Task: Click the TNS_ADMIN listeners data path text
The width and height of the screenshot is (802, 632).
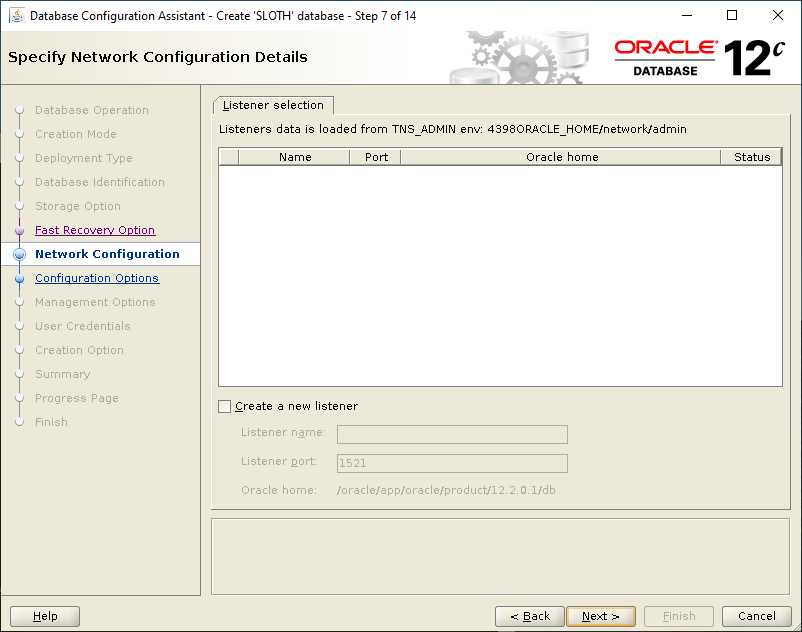Action: click(x=453, y=129)
